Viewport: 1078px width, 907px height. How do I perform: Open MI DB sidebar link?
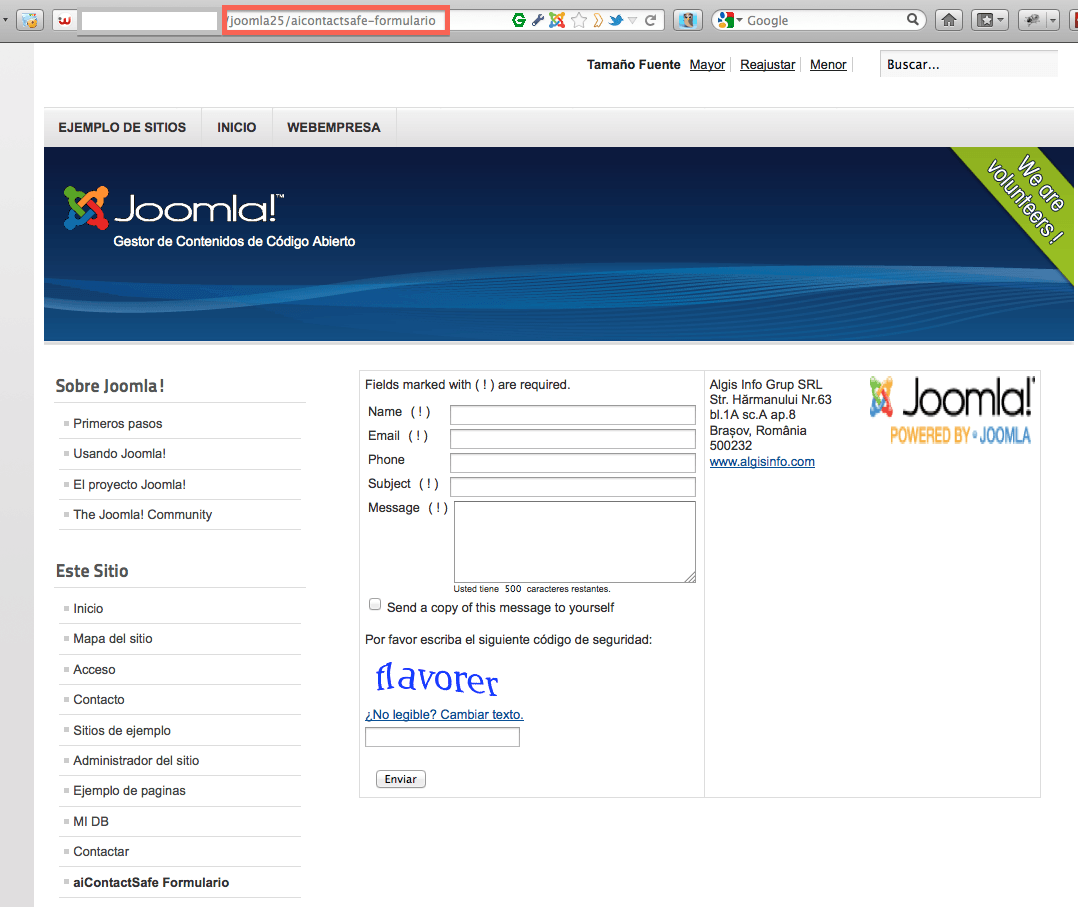tap(91, 822)
